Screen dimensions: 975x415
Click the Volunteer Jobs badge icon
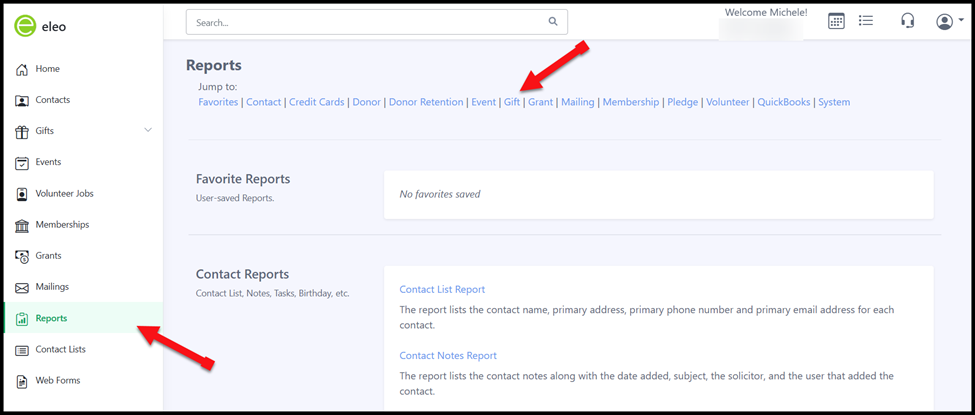[x=22, y=194]
